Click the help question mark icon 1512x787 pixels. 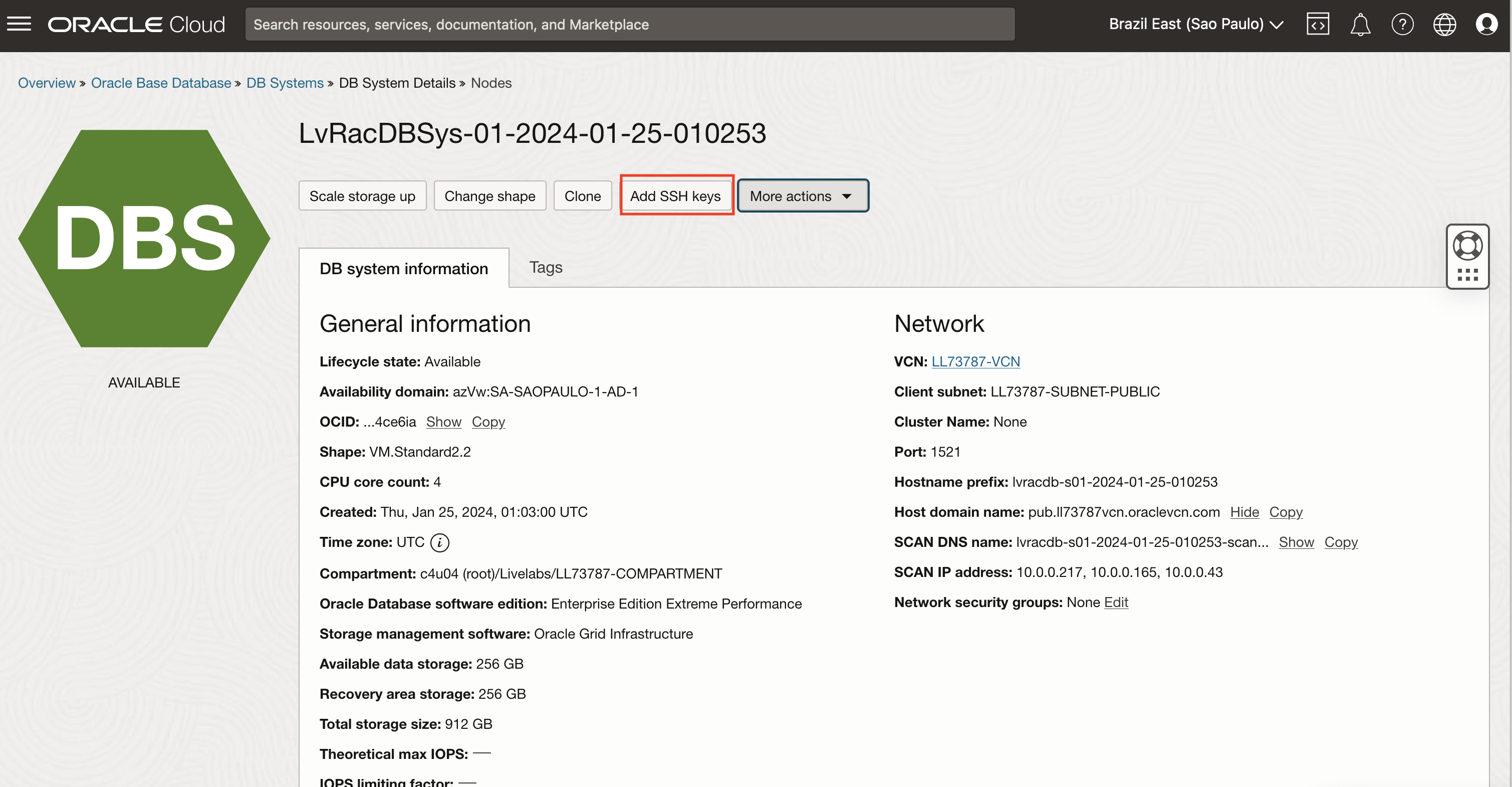click(x=1402, y=25)
